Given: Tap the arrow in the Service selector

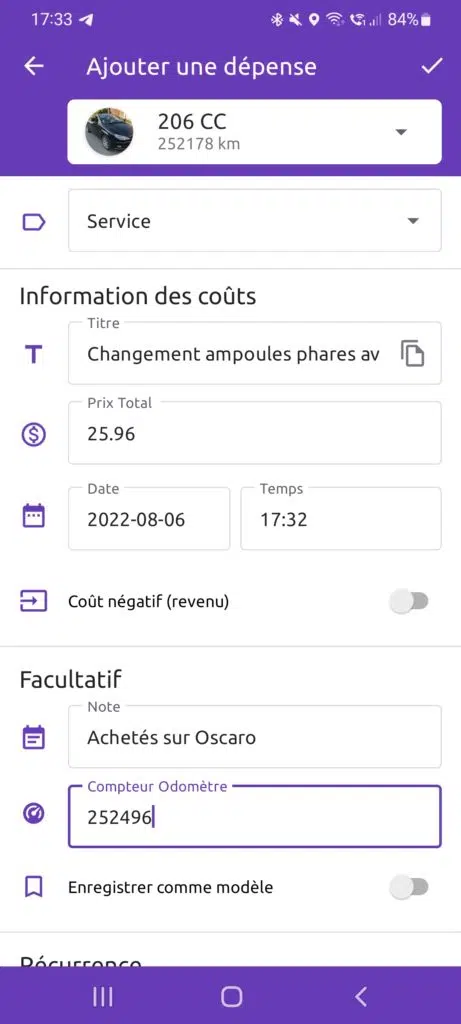Looking at the screenshot, I should 413,221.
